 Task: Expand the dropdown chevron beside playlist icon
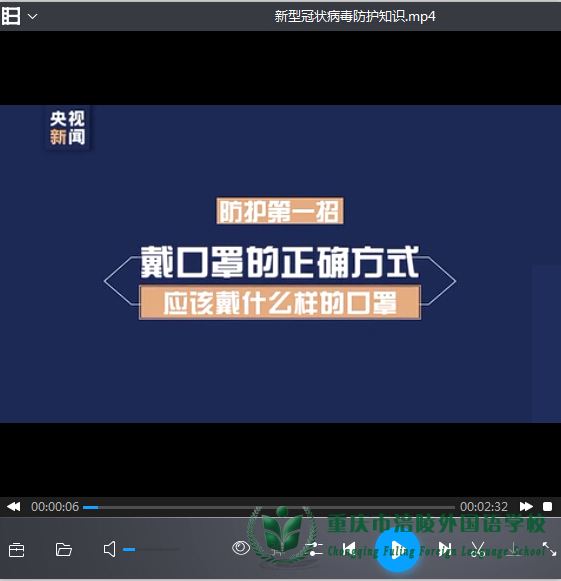(x=33, y=17)
